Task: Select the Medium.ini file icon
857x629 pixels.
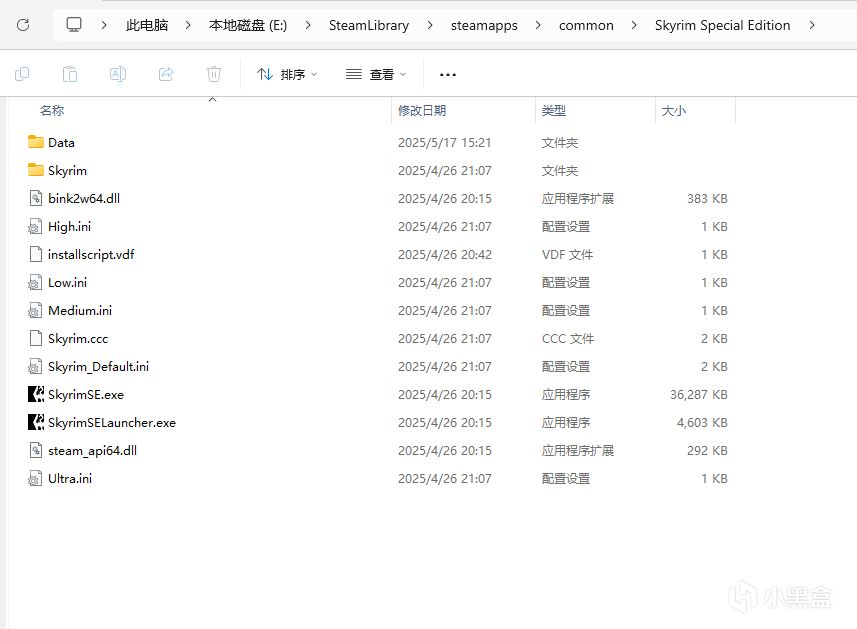Action: tap(36, 310)
